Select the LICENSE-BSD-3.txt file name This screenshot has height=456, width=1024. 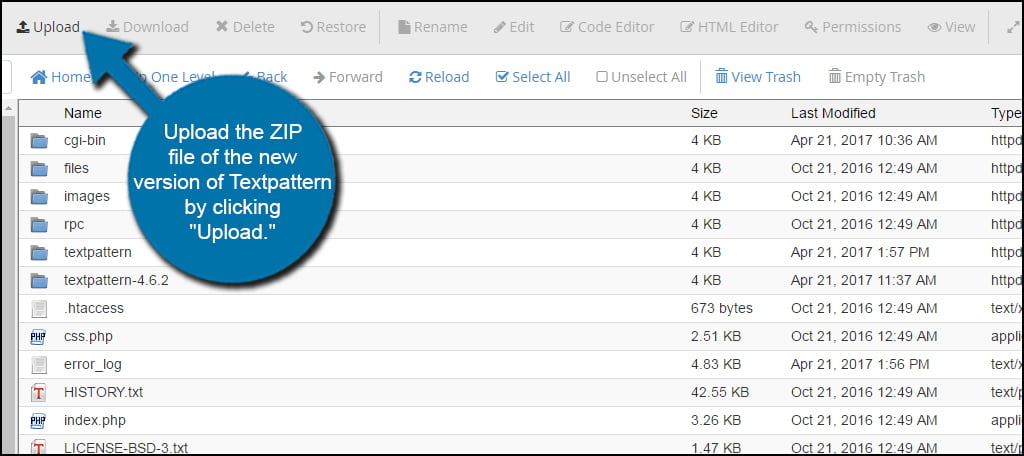(x=126, y=448)
